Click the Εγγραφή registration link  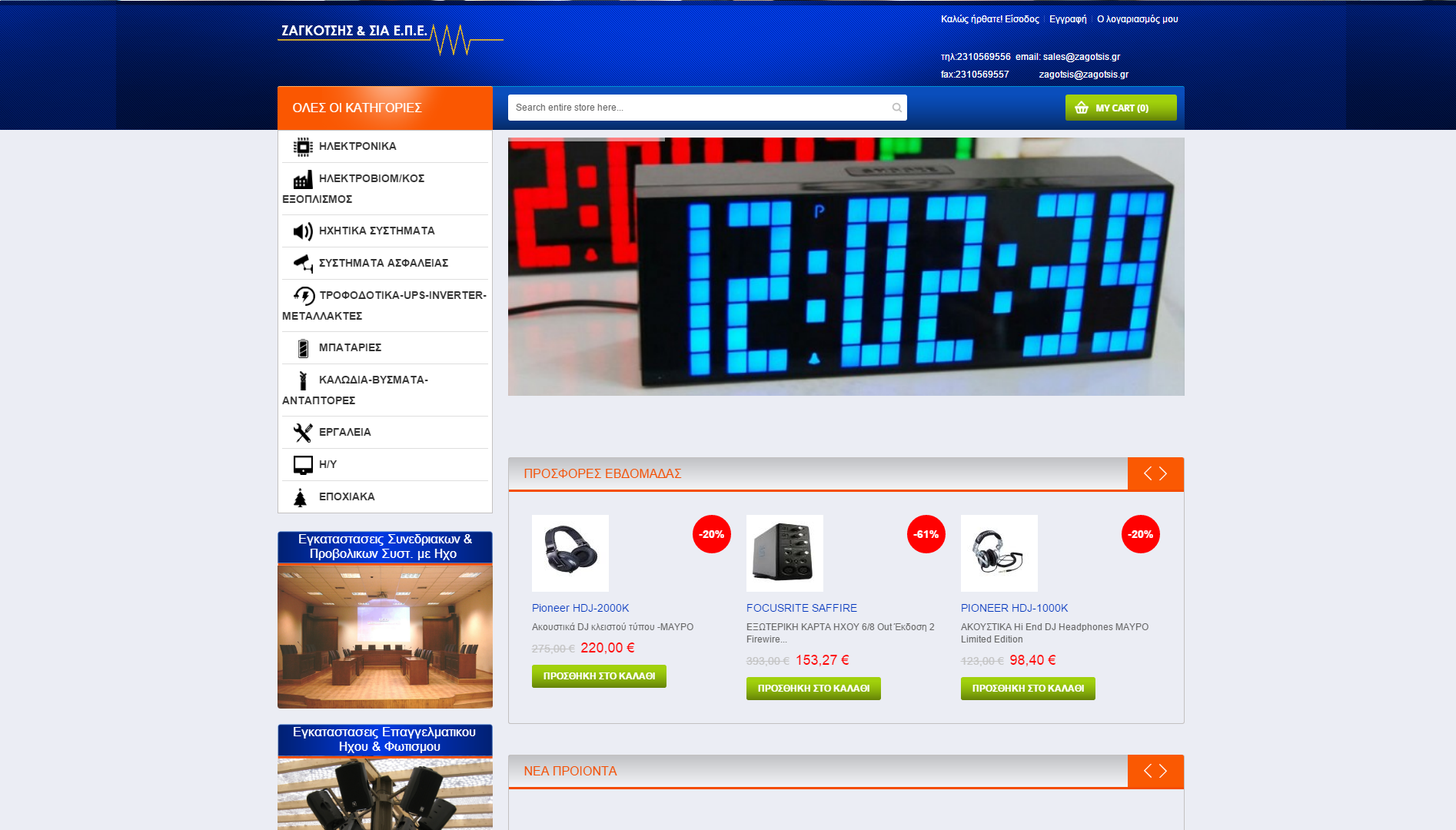(1067, 19)
